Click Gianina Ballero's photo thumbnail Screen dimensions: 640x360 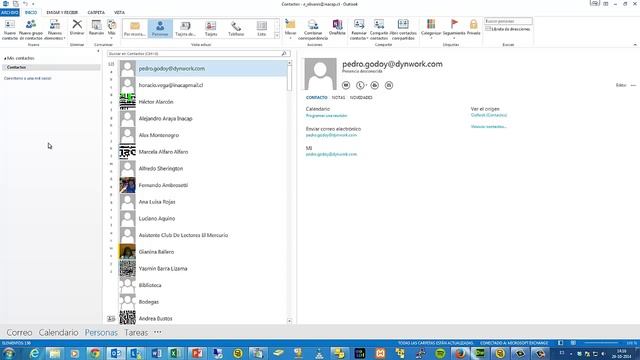127,252
